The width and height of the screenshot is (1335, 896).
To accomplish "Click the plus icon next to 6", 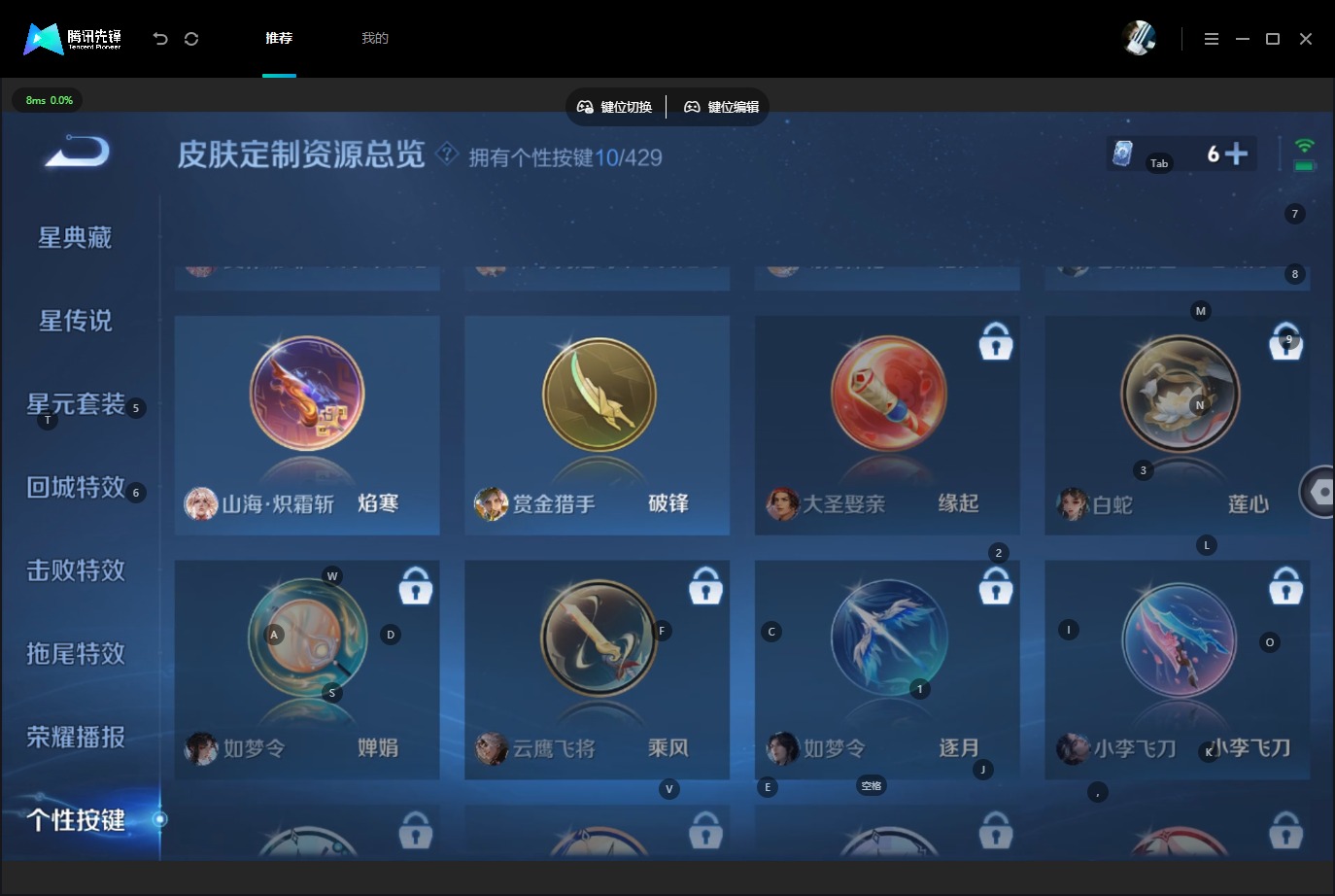I will pos(1236,154).
